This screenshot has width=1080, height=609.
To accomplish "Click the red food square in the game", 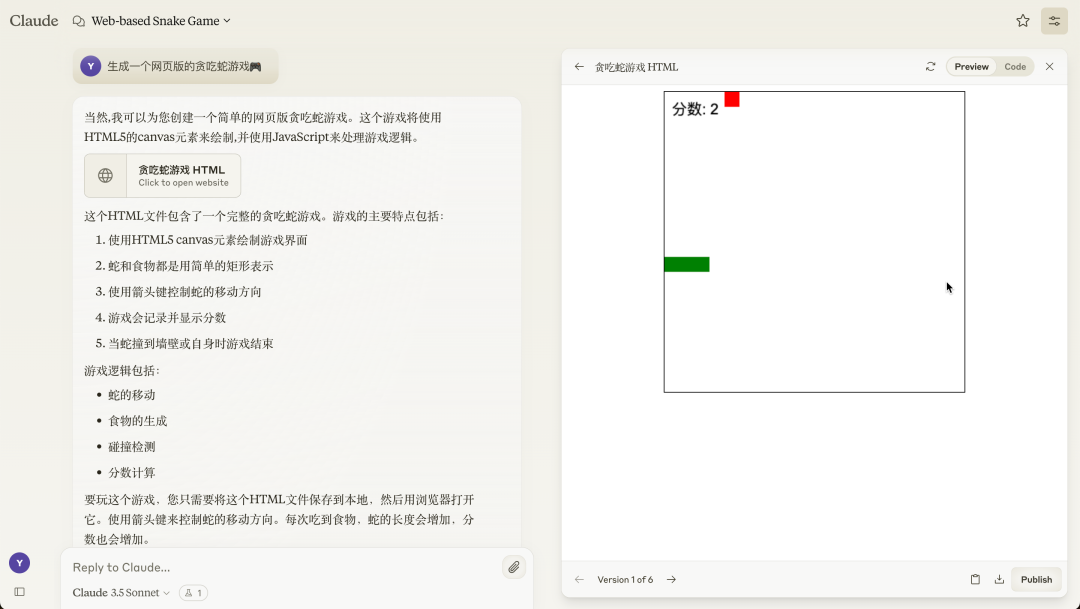I will click(x=731, y=99).
